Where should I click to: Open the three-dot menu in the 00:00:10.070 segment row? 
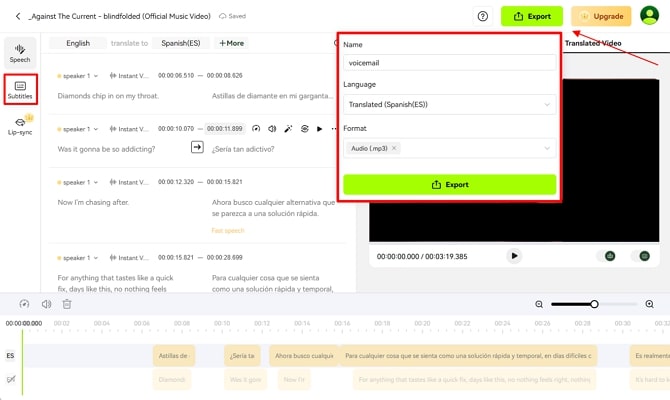pyautogui.click(x=334, y=129)
